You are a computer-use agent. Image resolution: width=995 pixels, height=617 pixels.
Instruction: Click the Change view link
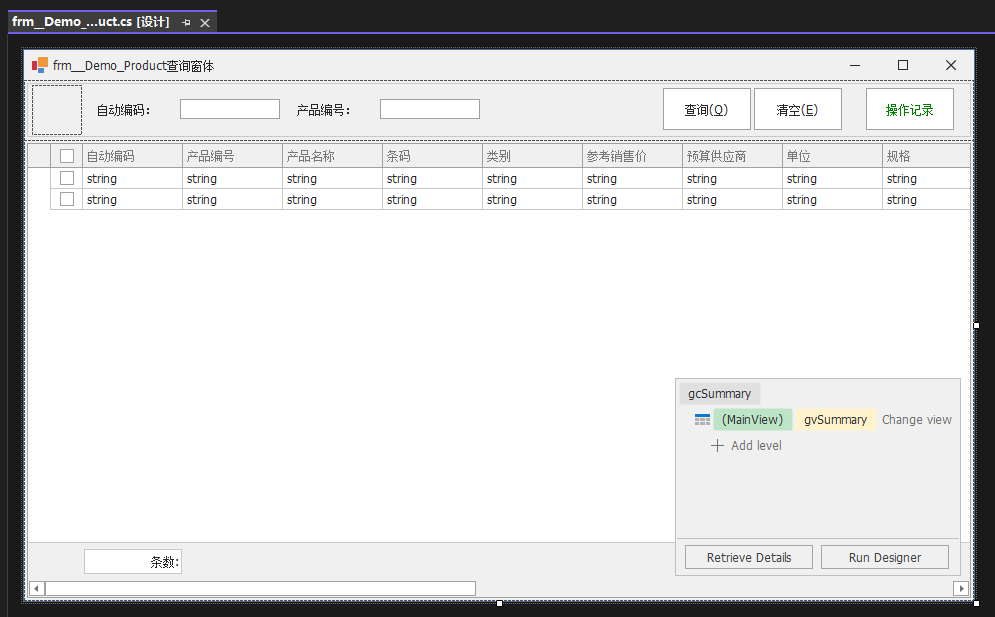pos(916,420)
